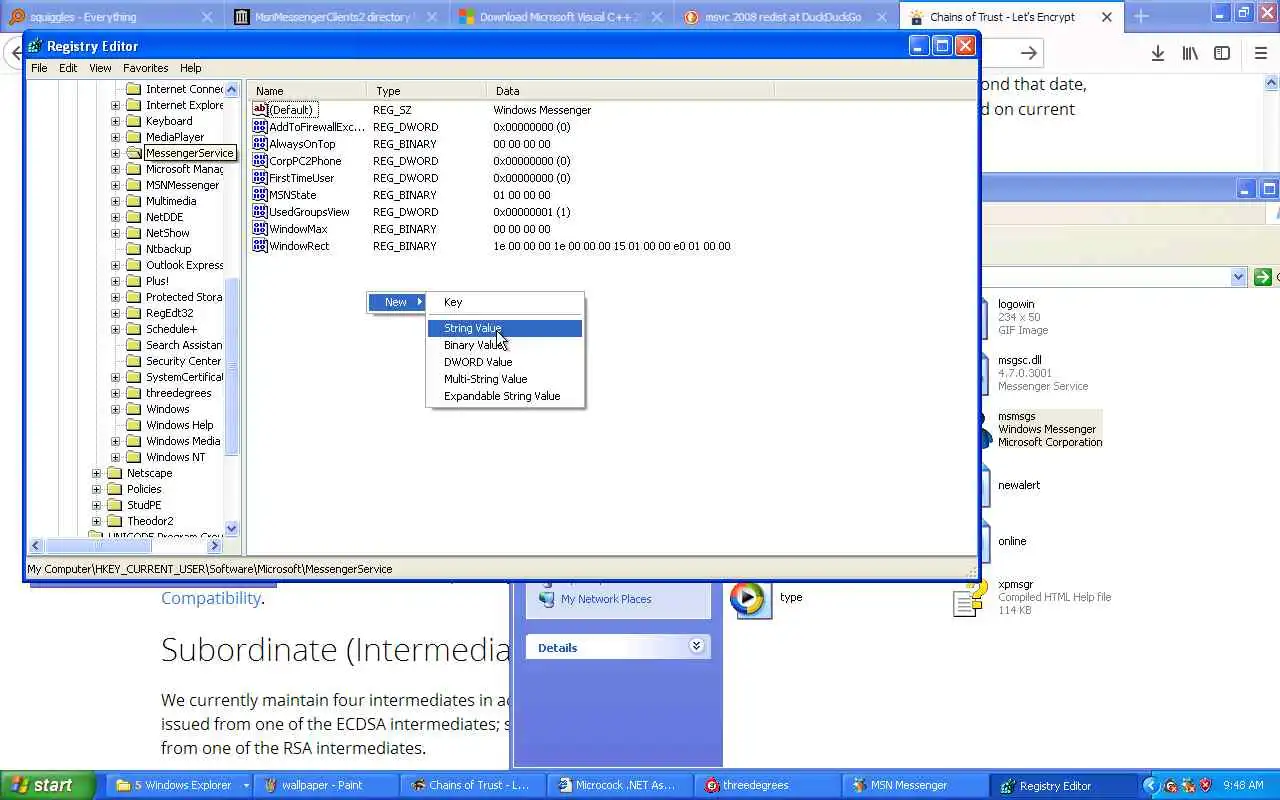Click the StudPE folder icon
This screenshot has height=800, width=1280.
click(114, 505)
